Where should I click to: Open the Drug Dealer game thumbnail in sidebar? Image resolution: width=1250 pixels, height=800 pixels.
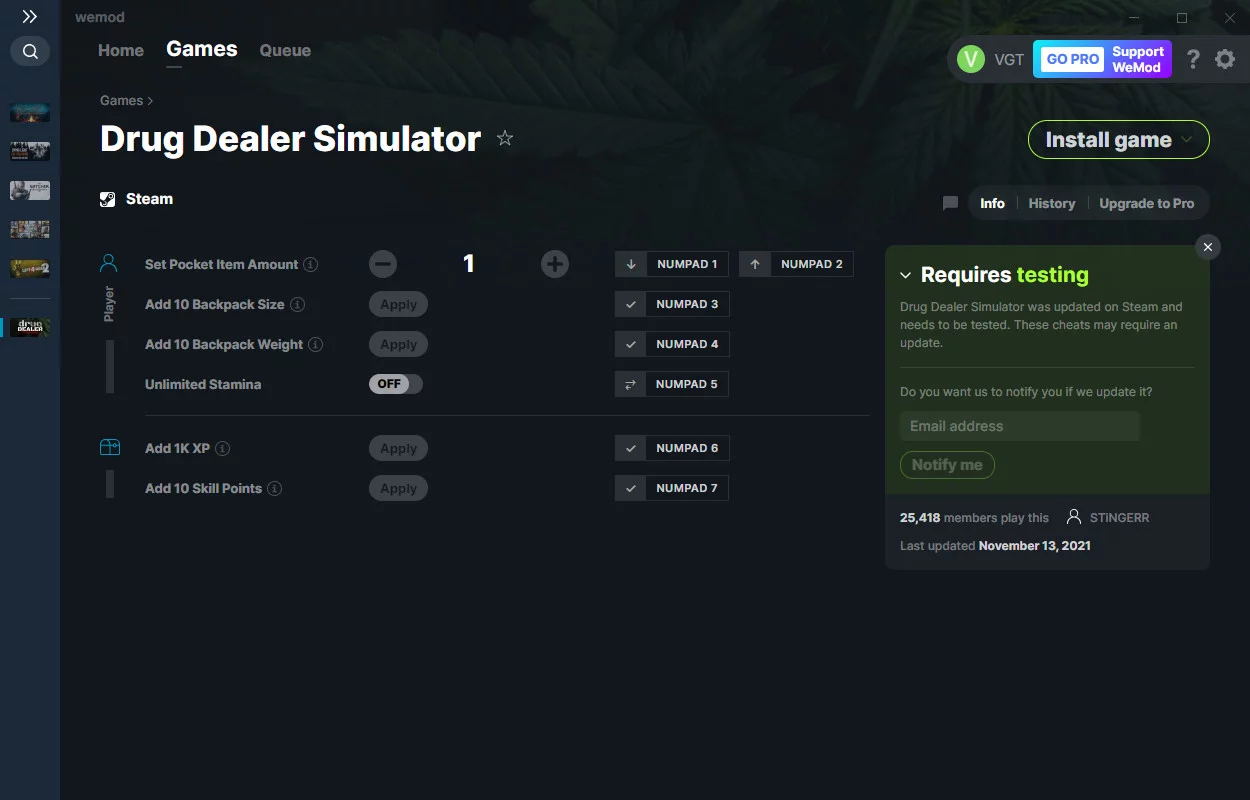coord(30,327)
